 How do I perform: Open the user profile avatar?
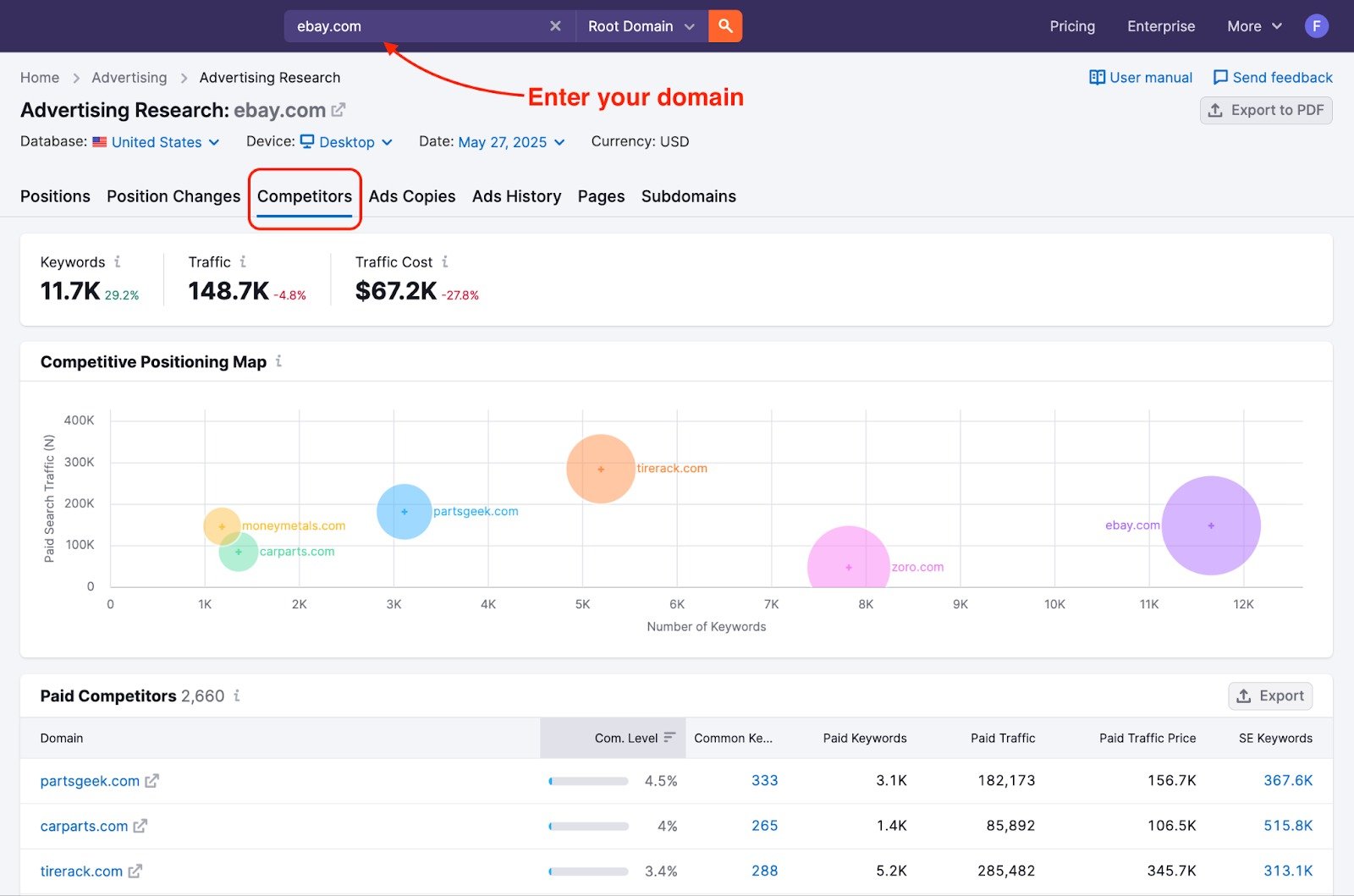click(1316, 26)
